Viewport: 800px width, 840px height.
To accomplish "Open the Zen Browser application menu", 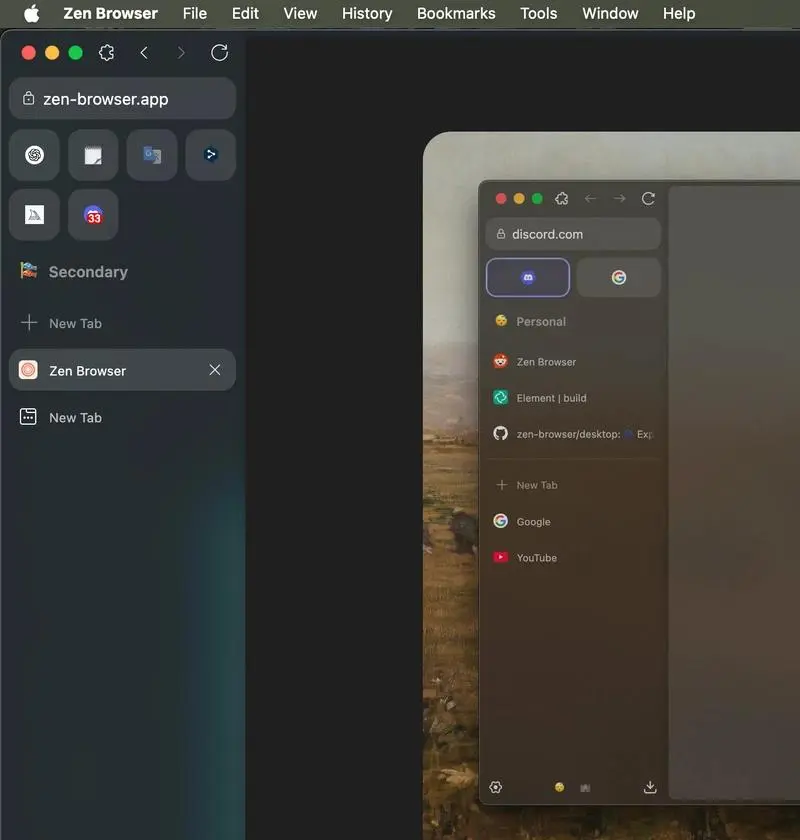I will click(110, 13).
